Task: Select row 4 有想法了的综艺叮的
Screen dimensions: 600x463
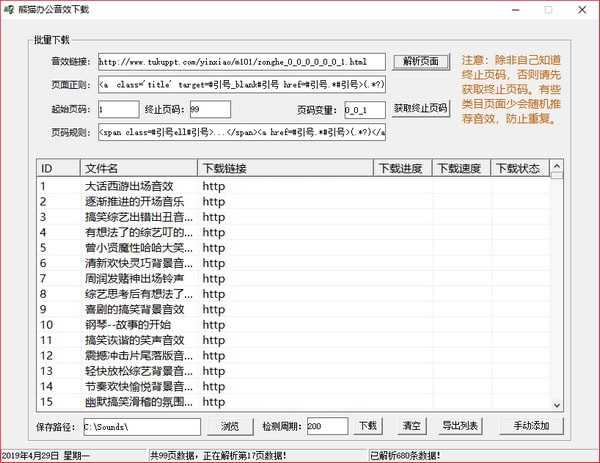Action: click(293, 232)
